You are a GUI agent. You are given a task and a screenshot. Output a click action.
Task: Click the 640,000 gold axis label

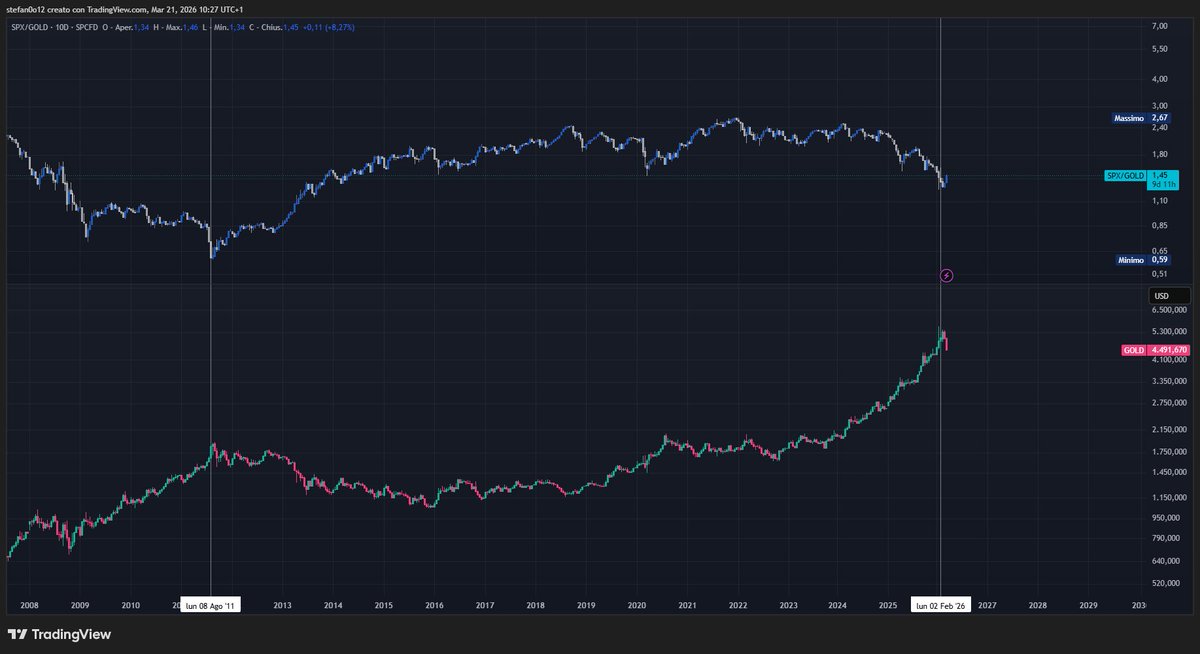pyautogui.click(x=1165, y=560)
